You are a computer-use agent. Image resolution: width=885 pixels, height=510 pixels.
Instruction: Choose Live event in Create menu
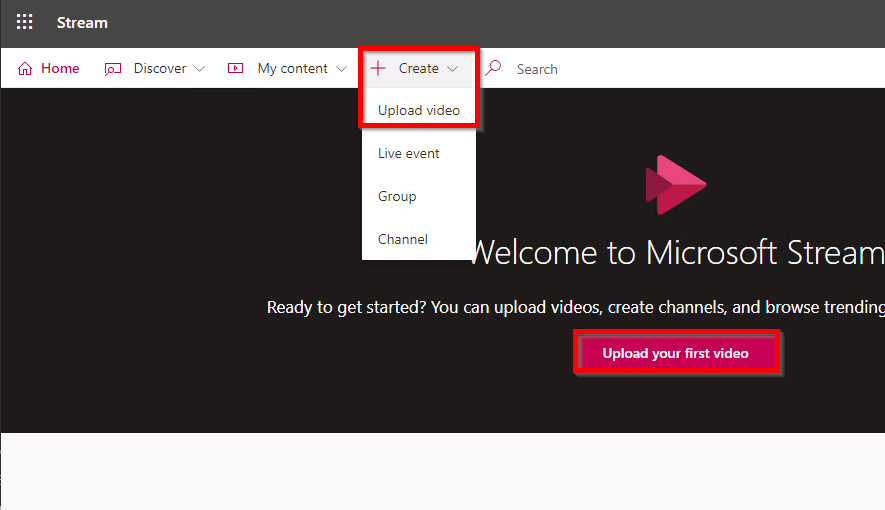coord(409,153)
